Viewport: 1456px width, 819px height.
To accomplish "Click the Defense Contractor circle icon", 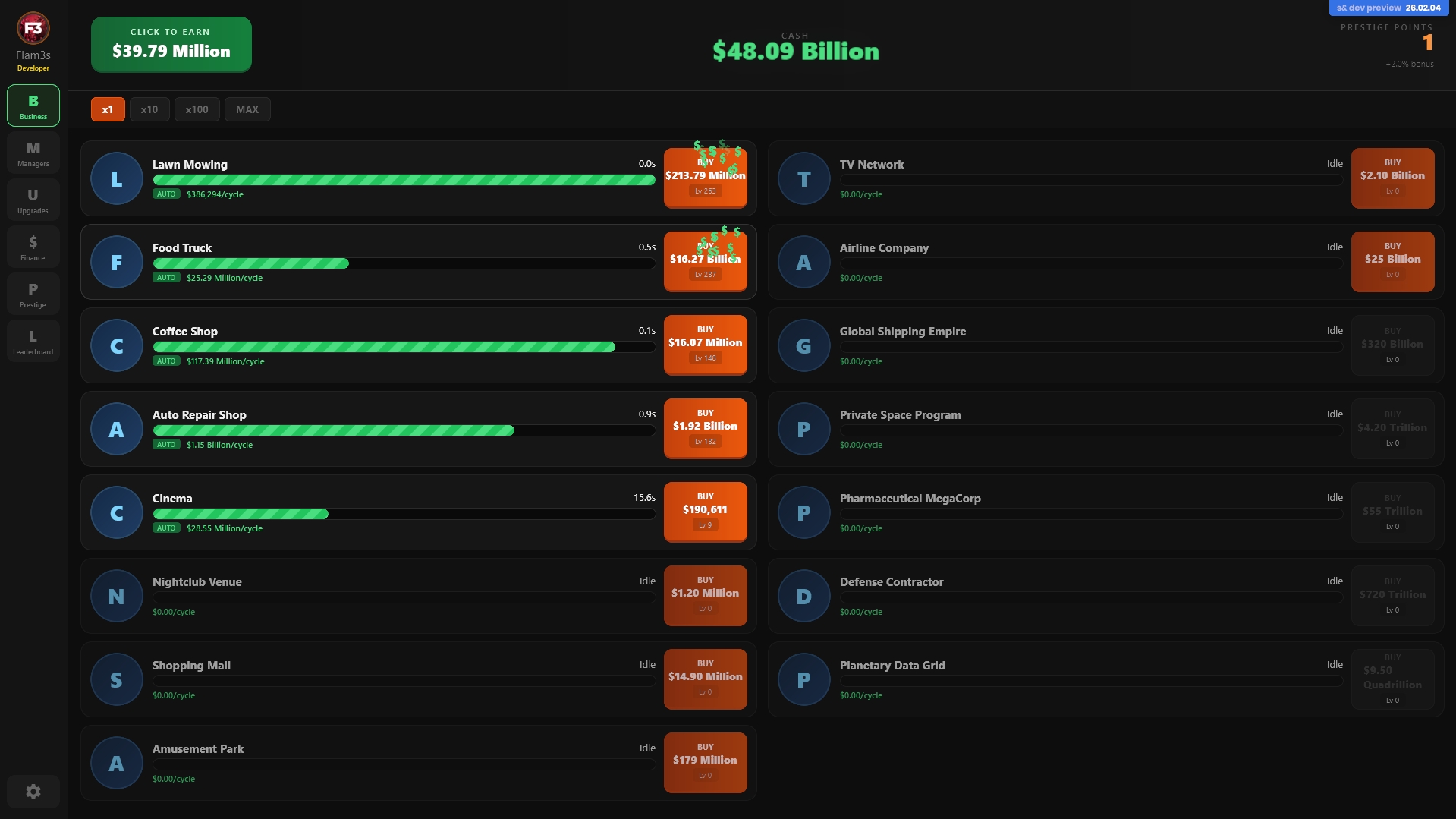I will (x=803, y=597).
